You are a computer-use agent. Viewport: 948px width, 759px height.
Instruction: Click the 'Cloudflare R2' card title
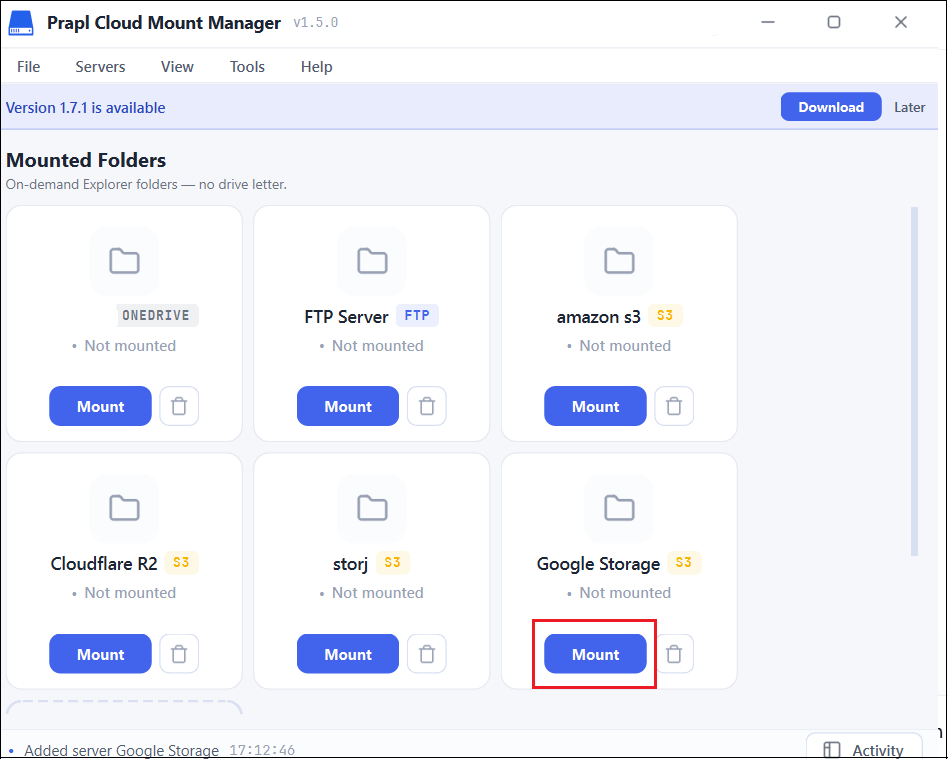[104, 564]
